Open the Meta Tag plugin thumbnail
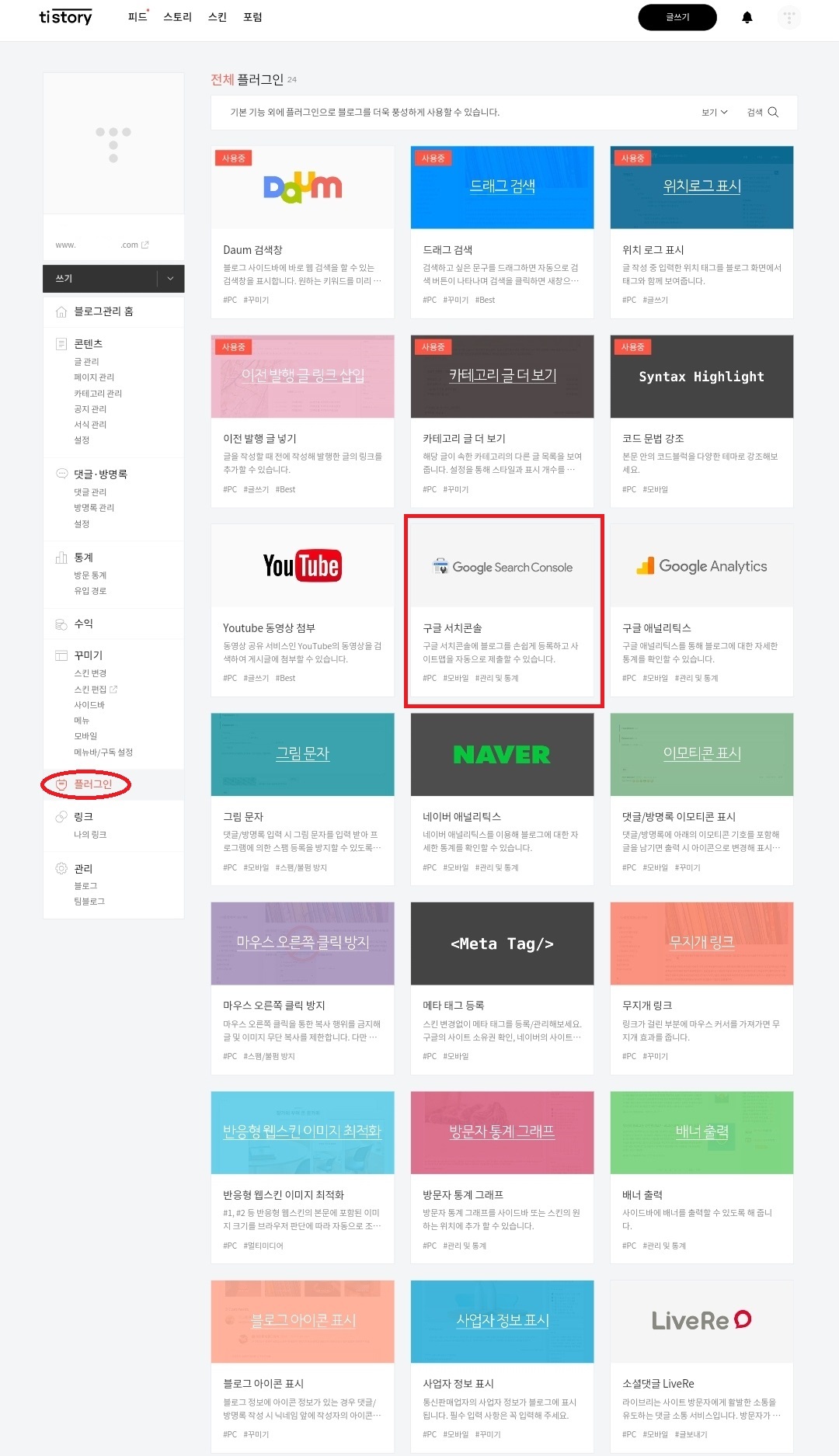 (x=502, y=943)
